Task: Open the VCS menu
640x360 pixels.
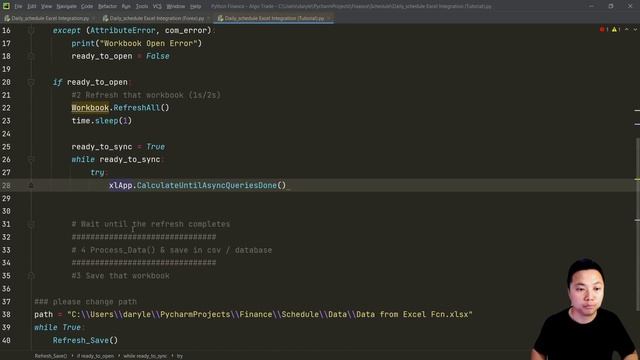Action: pyautogui.click(x=157, y=6)
